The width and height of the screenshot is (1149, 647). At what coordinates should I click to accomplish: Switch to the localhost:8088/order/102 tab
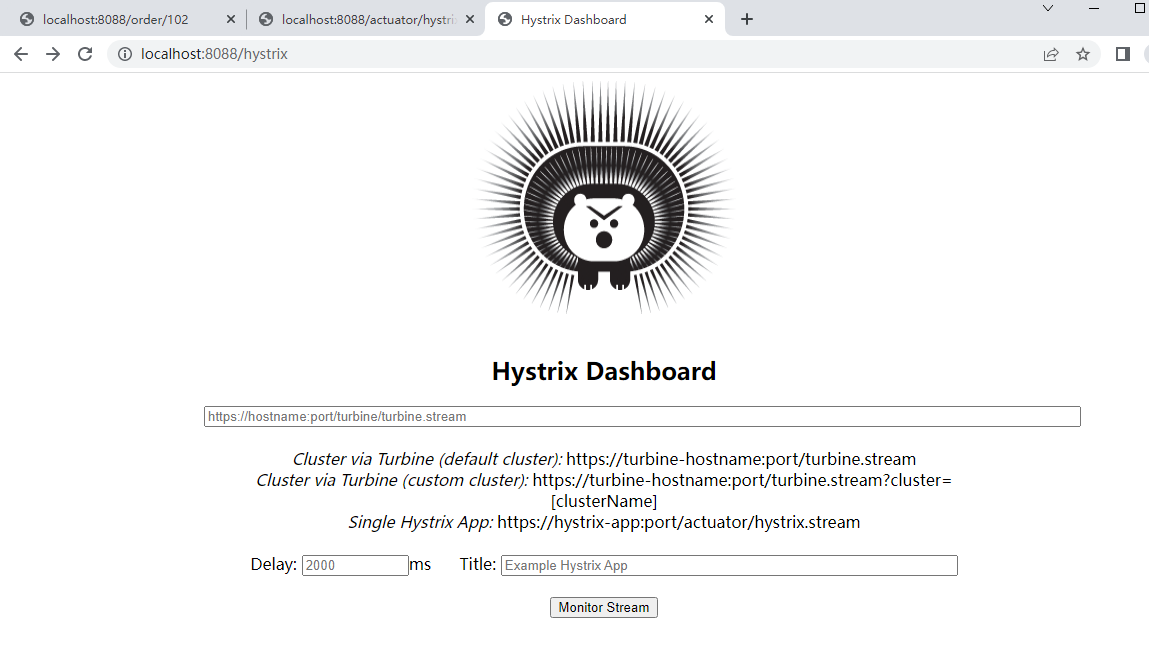(117, 20)
